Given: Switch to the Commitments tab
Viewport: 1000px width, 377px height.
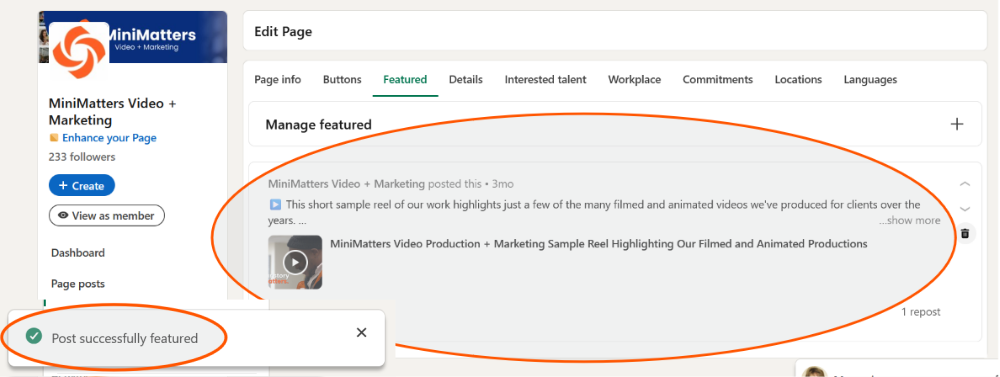Looking at the screenshot, I should [x=717, y=80].
